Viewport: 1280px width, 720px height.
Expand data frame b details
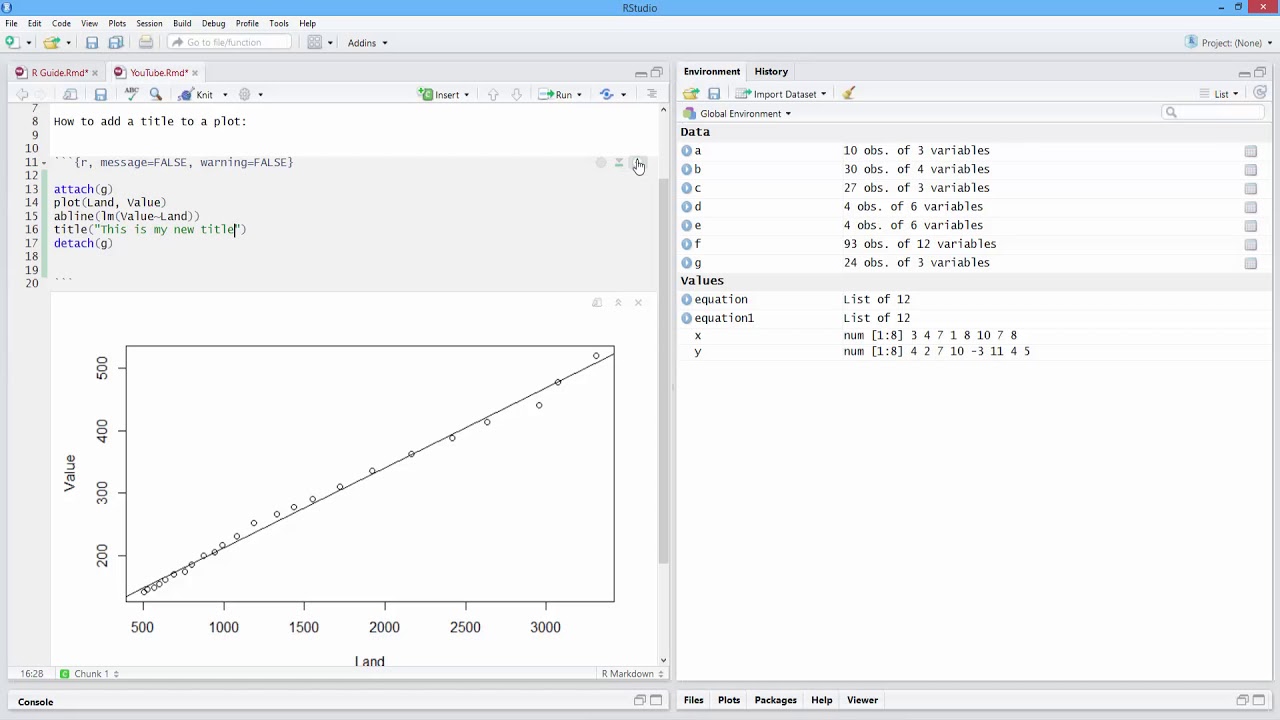click(x=687, y=170)
